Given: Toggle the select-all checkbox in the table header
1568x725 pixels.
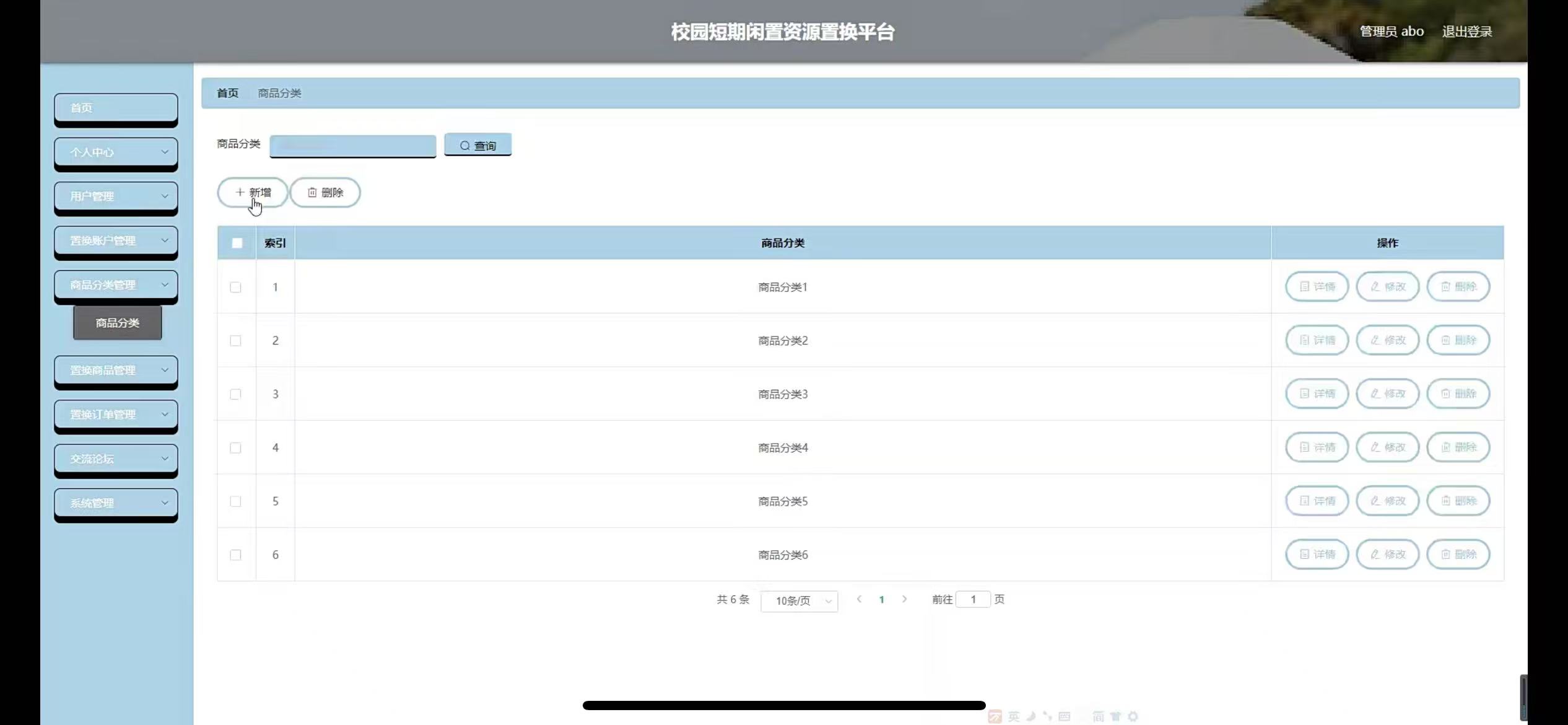Looking at the screenshot, I should (x=237, y=243).
